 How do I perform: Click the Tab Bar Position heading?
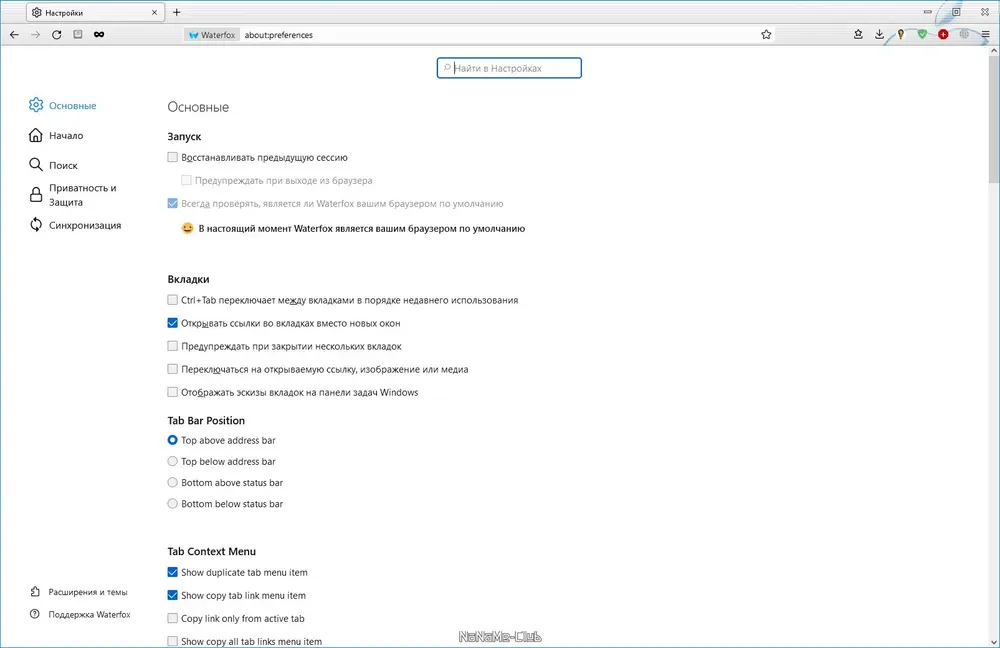point(206,420)
